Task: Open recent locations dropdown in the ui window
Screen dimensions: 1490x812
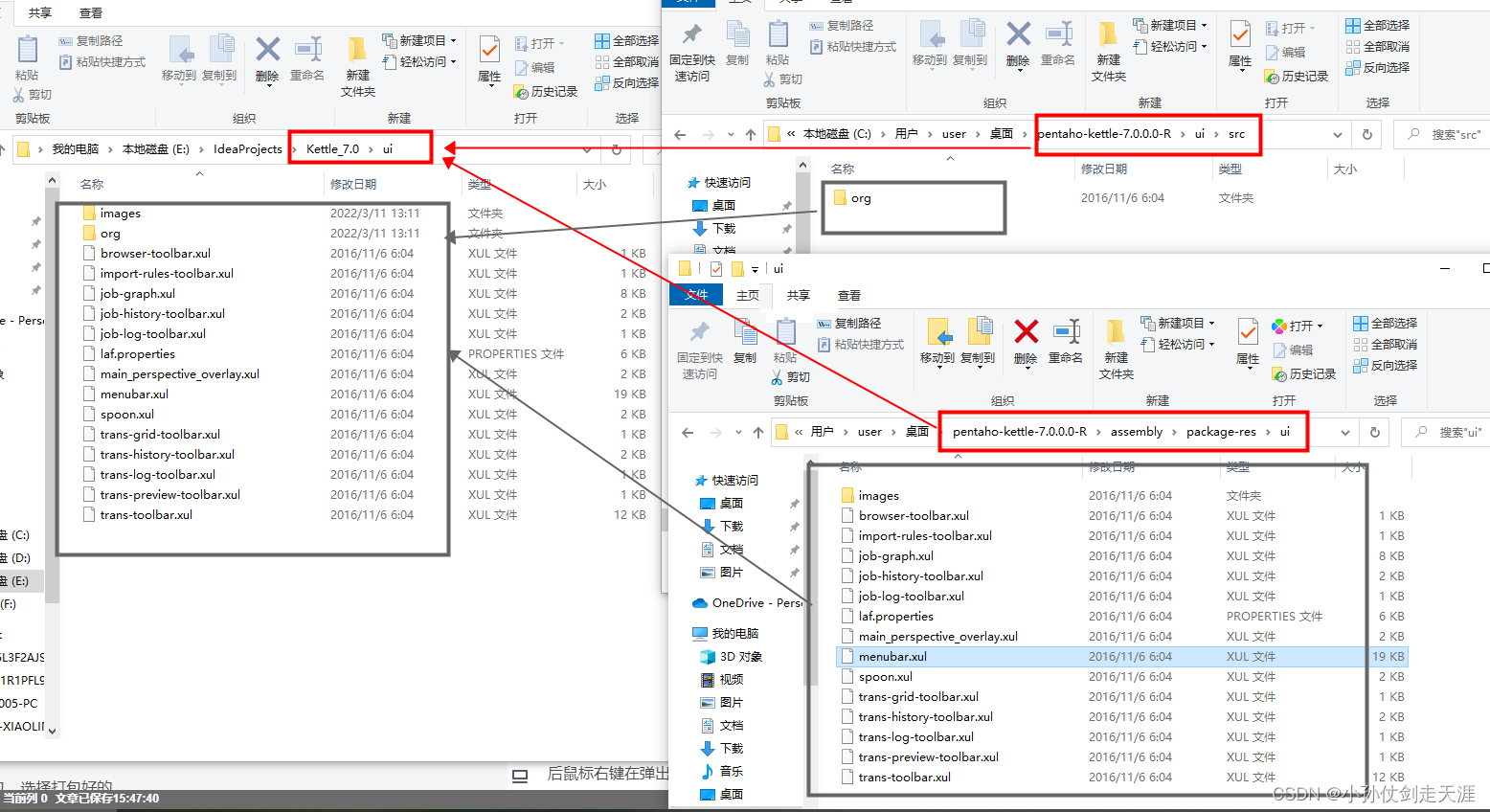Action: (x=738, y=433)
